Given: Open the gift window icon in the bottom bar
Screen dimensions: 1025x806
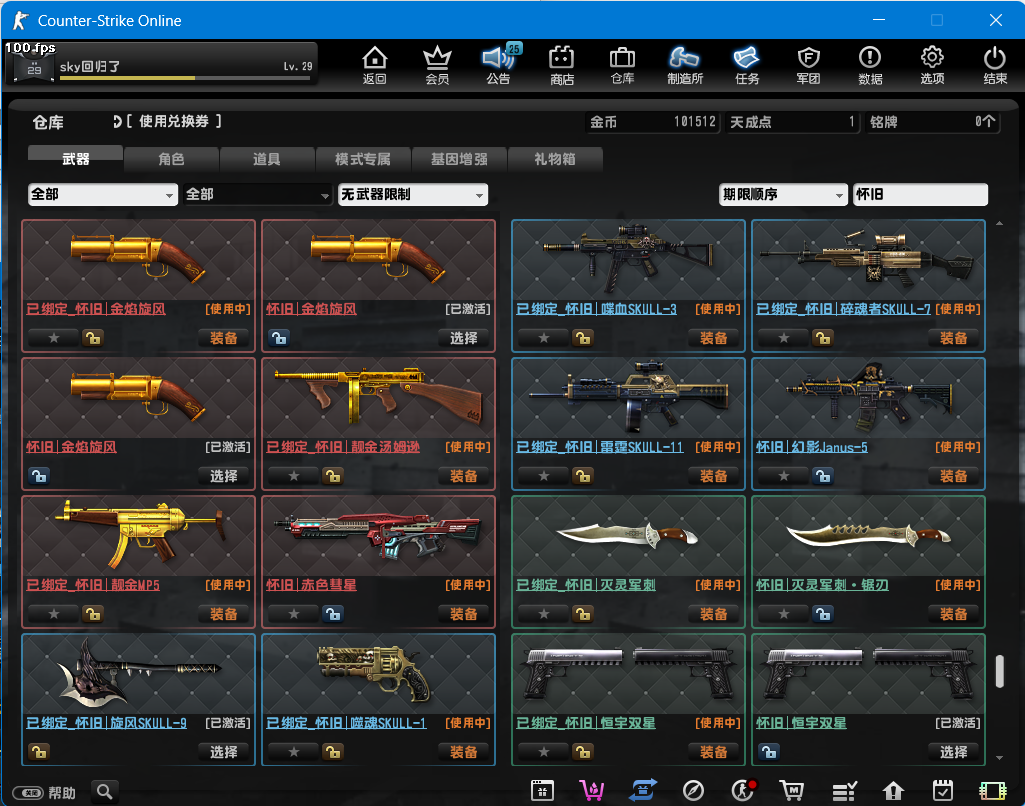Looking at the screenshot, I should pyautogui.click(x=542, y=790).
